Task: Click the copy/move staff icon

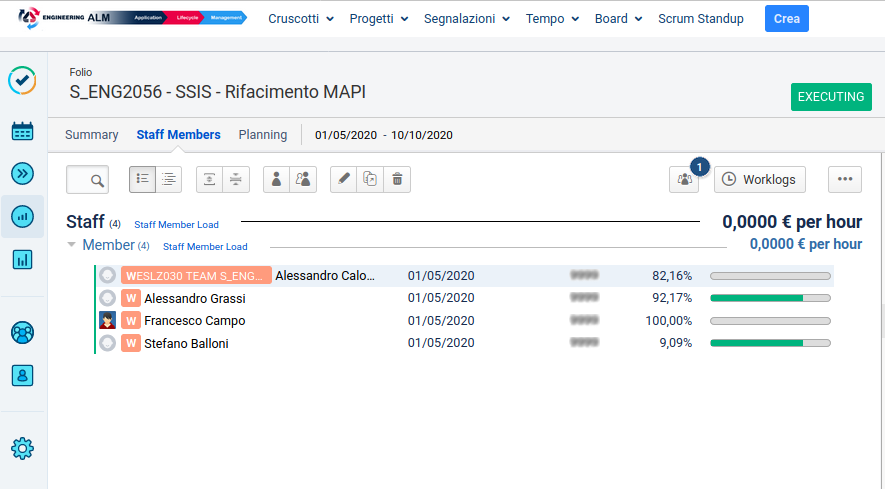Action: tap(370, 179)
